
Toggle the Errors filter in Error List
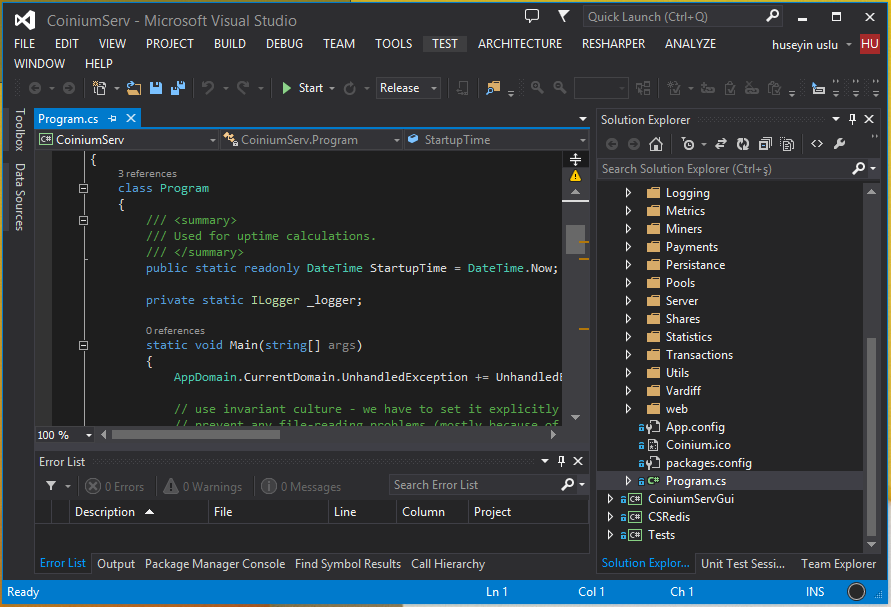tap(114, 486)
